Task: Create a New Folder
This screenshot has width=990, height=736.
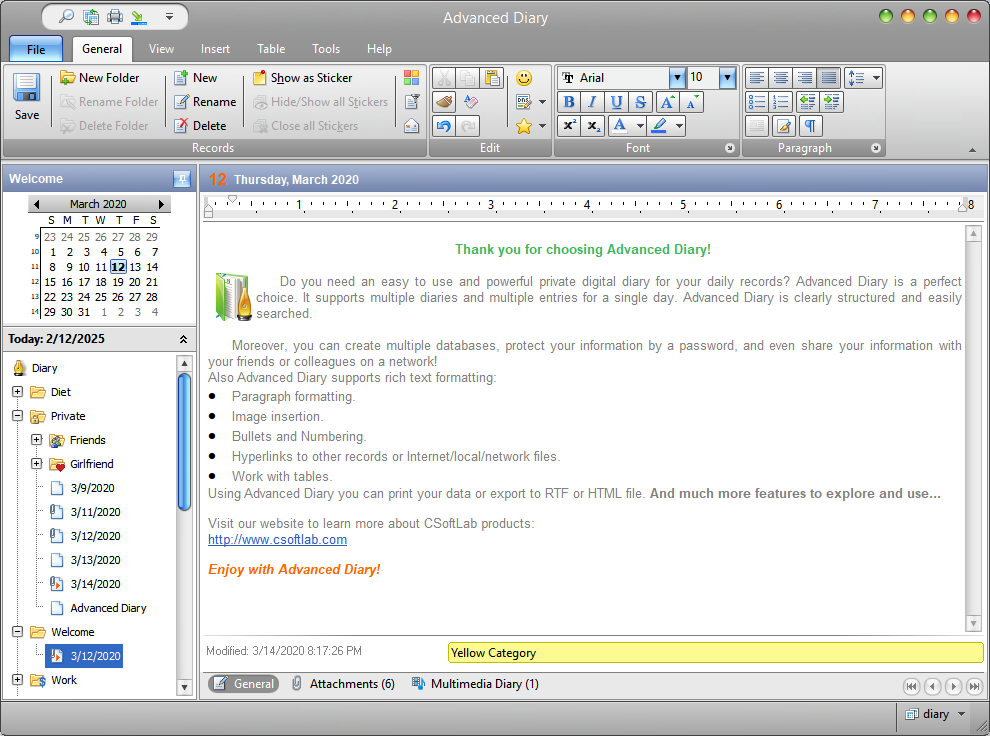Action: (100, 78)
